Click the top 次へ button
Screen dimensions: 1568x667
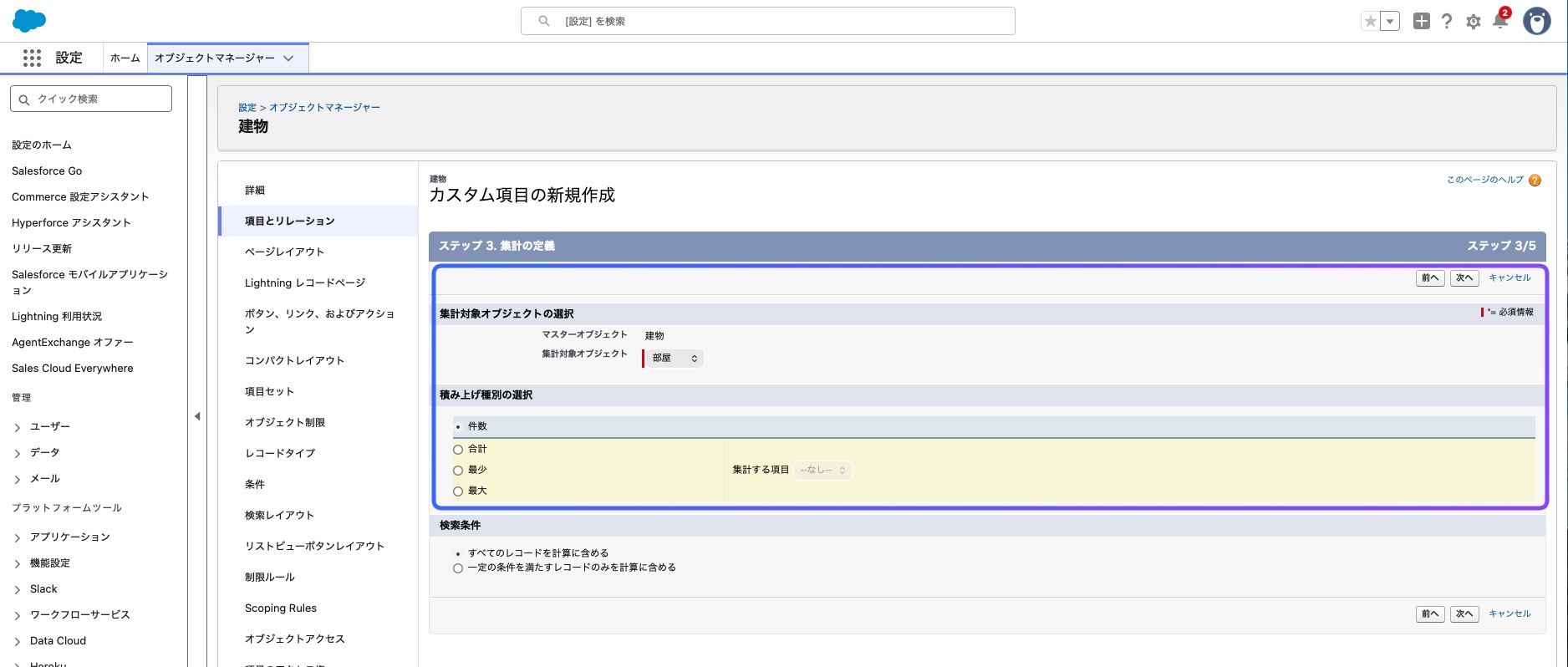[x=1464, y=278]
